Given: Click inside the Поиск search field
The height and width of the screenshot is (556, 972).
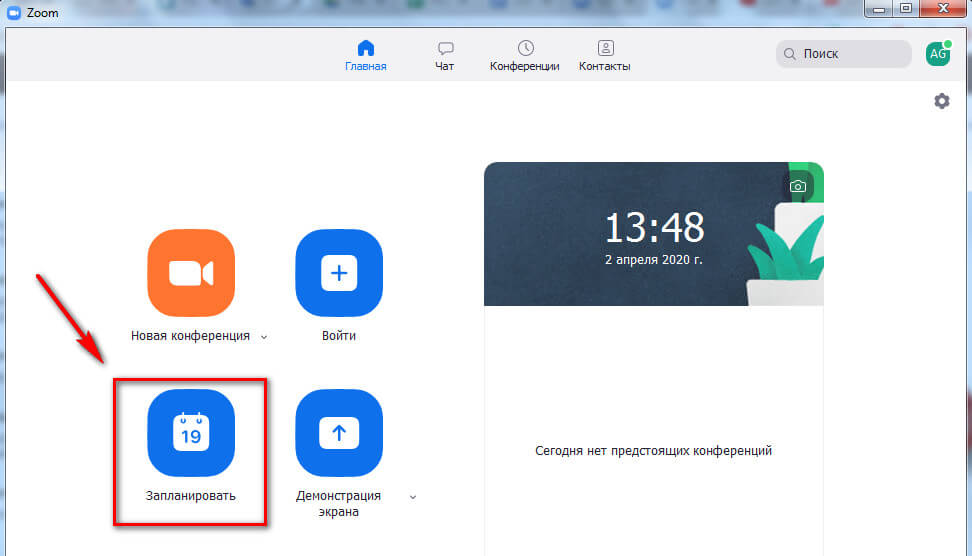Looking at the screenshot, I should [850, 54].
